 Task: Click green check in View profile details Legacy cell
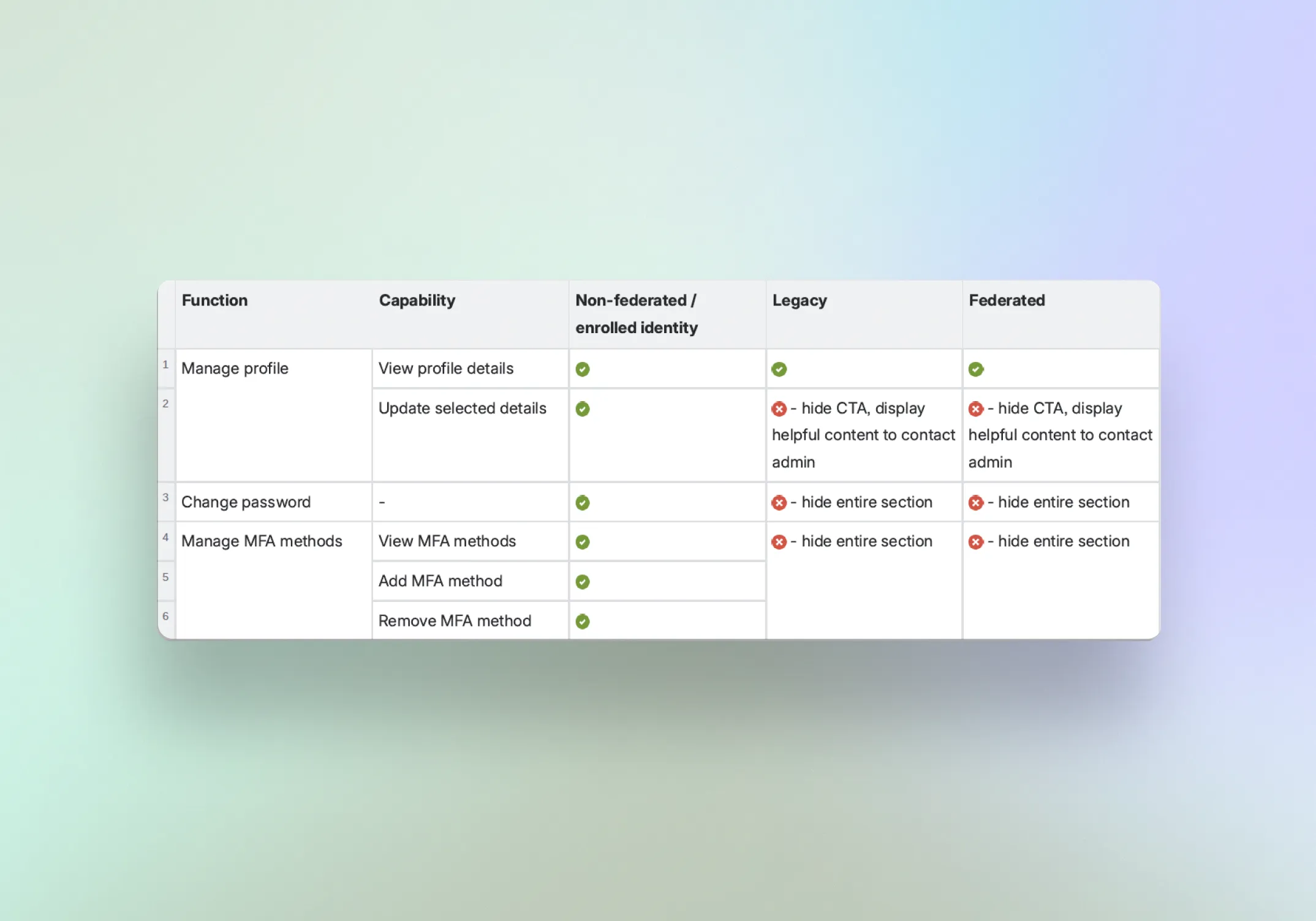[779, 369]
